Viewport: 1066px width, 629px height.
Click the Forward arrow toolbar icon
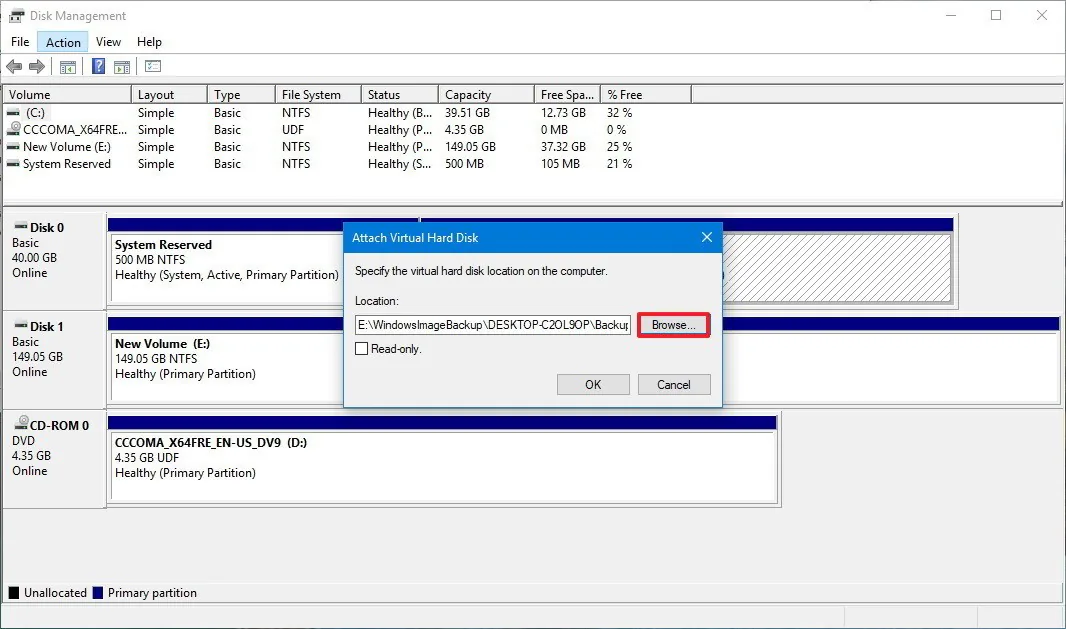pyautogui.click(x=37, y=67)
